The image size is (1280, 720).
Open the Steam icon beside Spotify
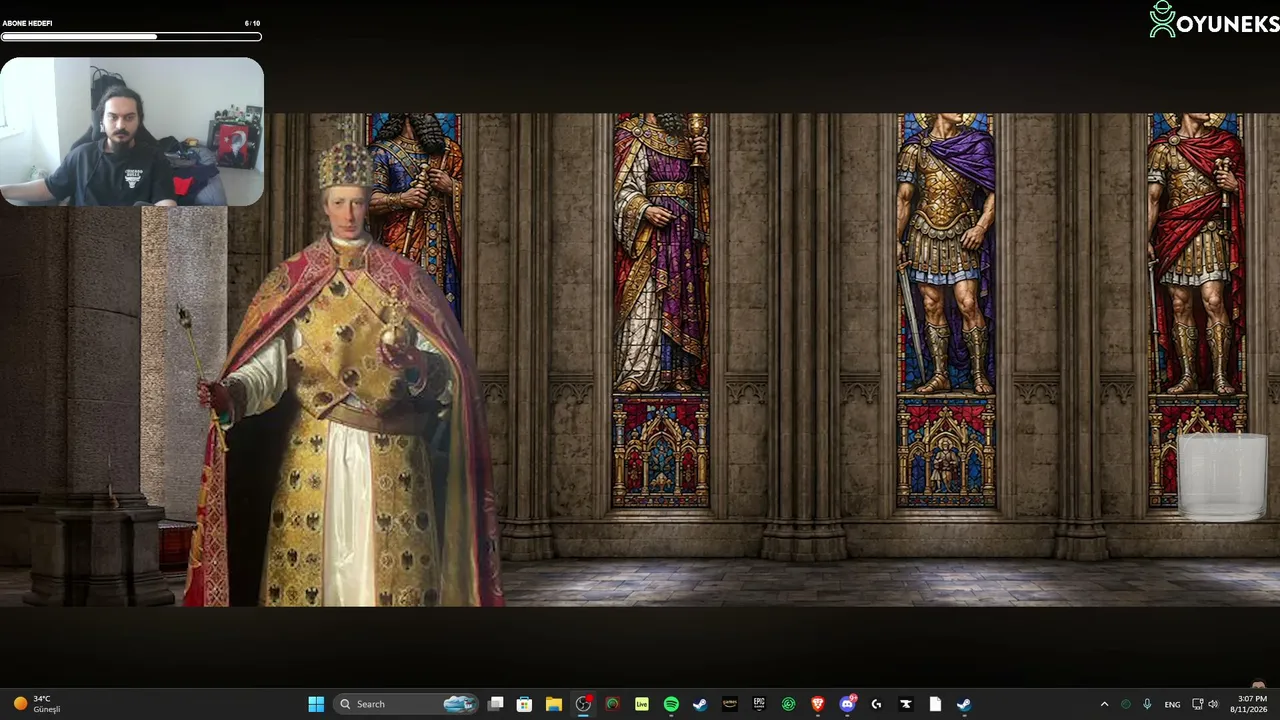700,704
